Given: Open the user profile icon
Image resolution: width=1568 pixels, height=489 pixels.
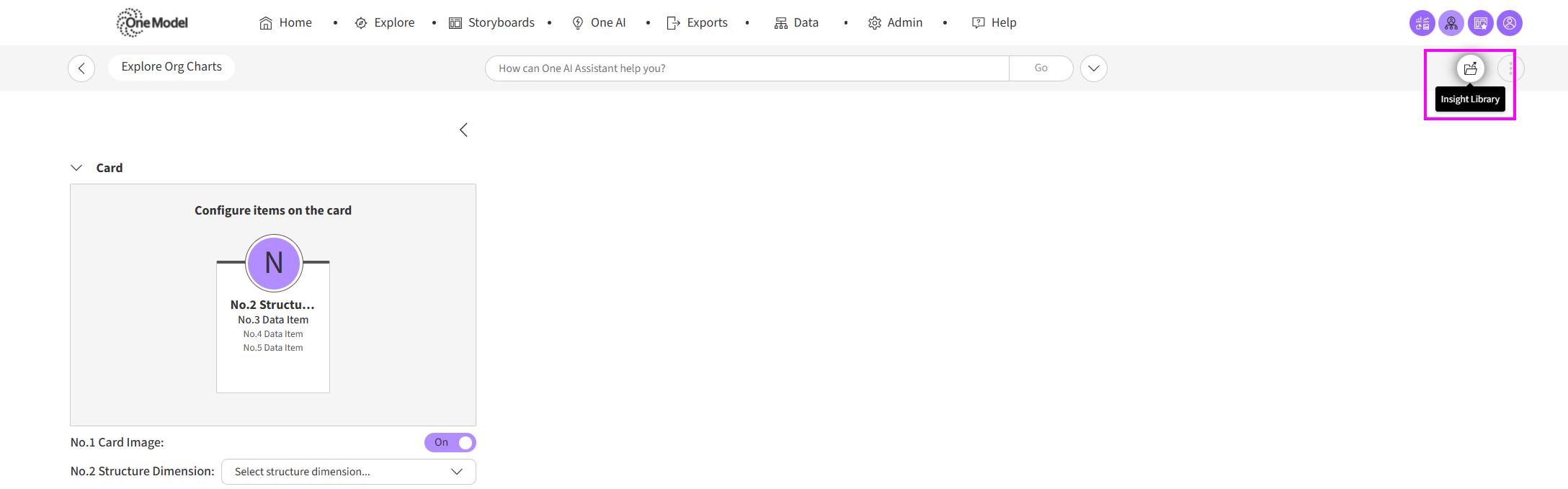Looking at the screenshot, I should pos(1509,23).
